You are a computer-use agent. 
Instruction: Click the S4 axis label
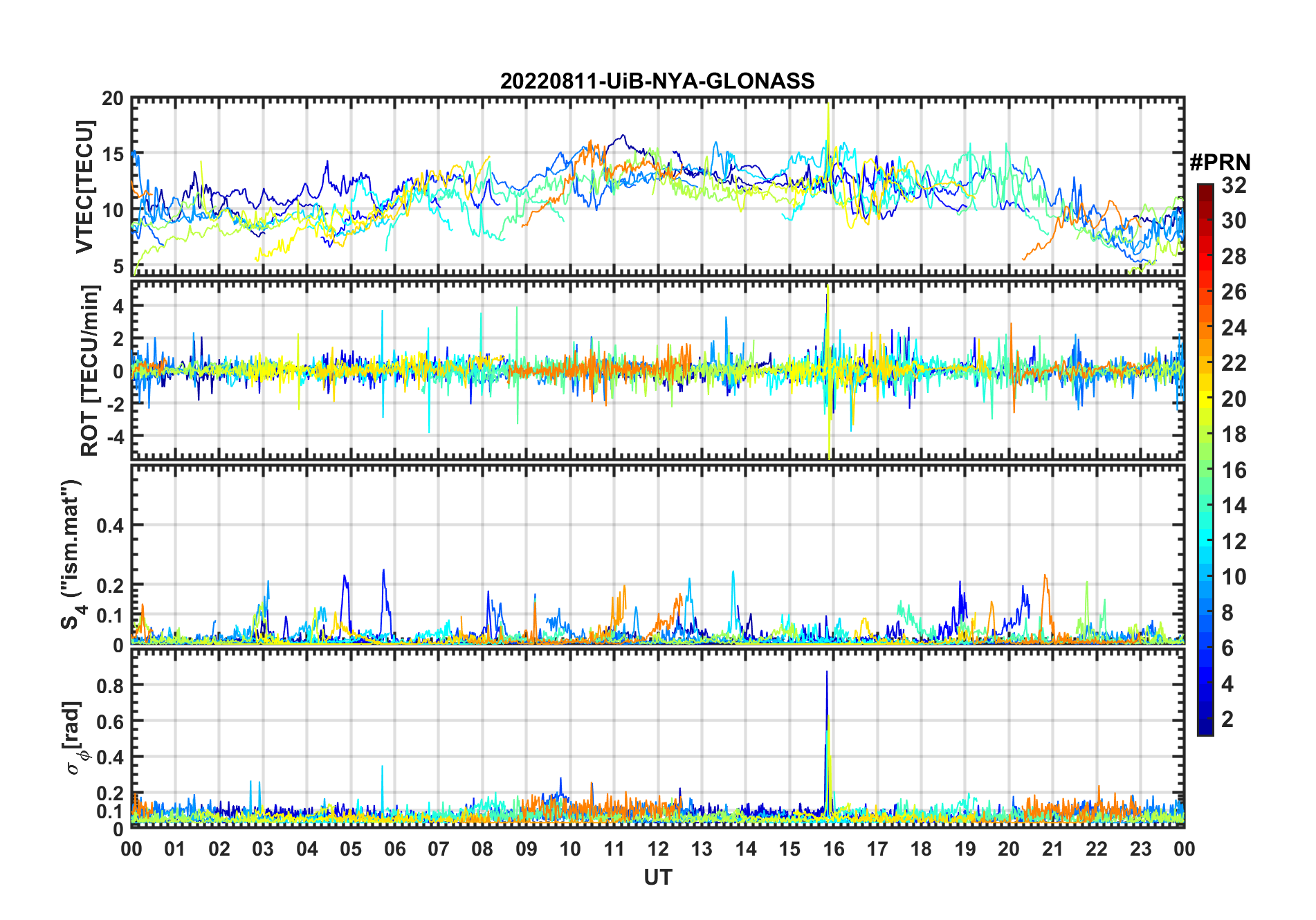(71, 554)
